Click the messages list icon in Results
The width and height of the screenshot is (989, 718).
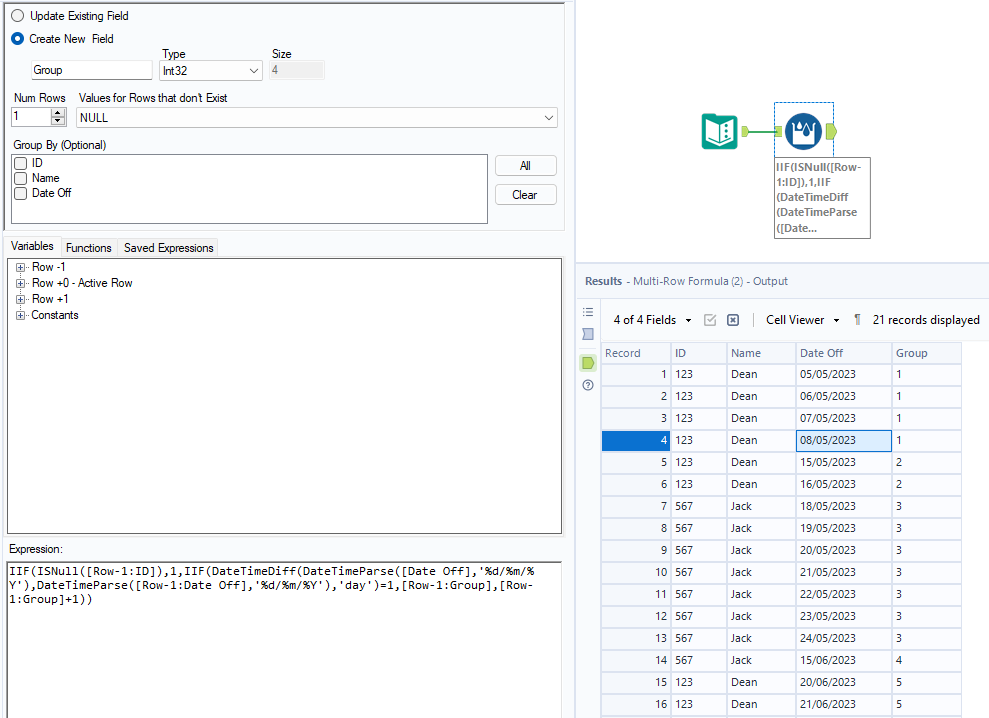tap(588, 312)
